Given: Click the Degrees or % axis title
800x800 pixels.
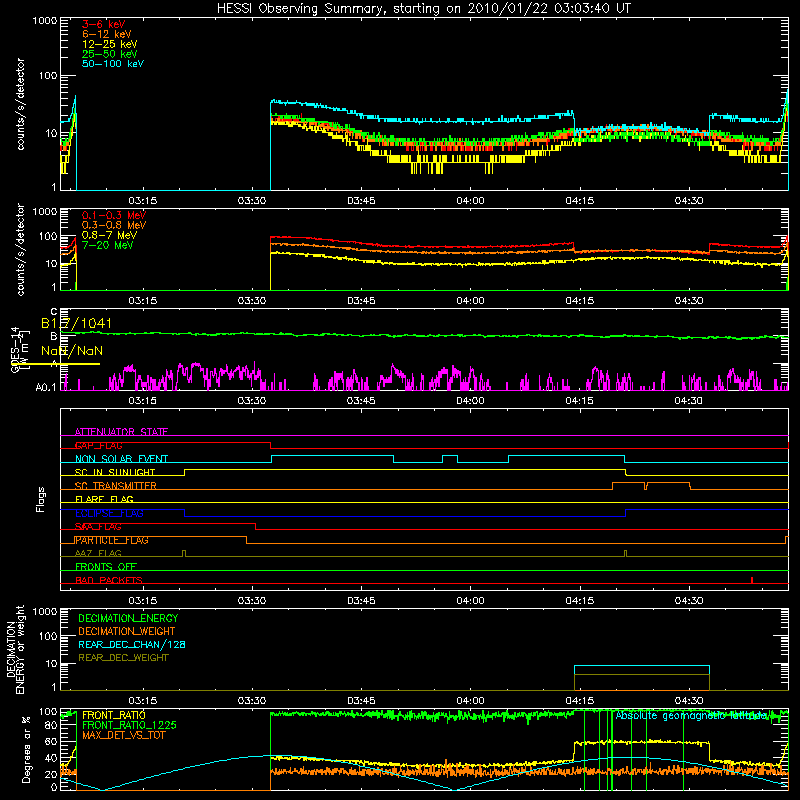Looking at the screenshot, I should 26,750.
